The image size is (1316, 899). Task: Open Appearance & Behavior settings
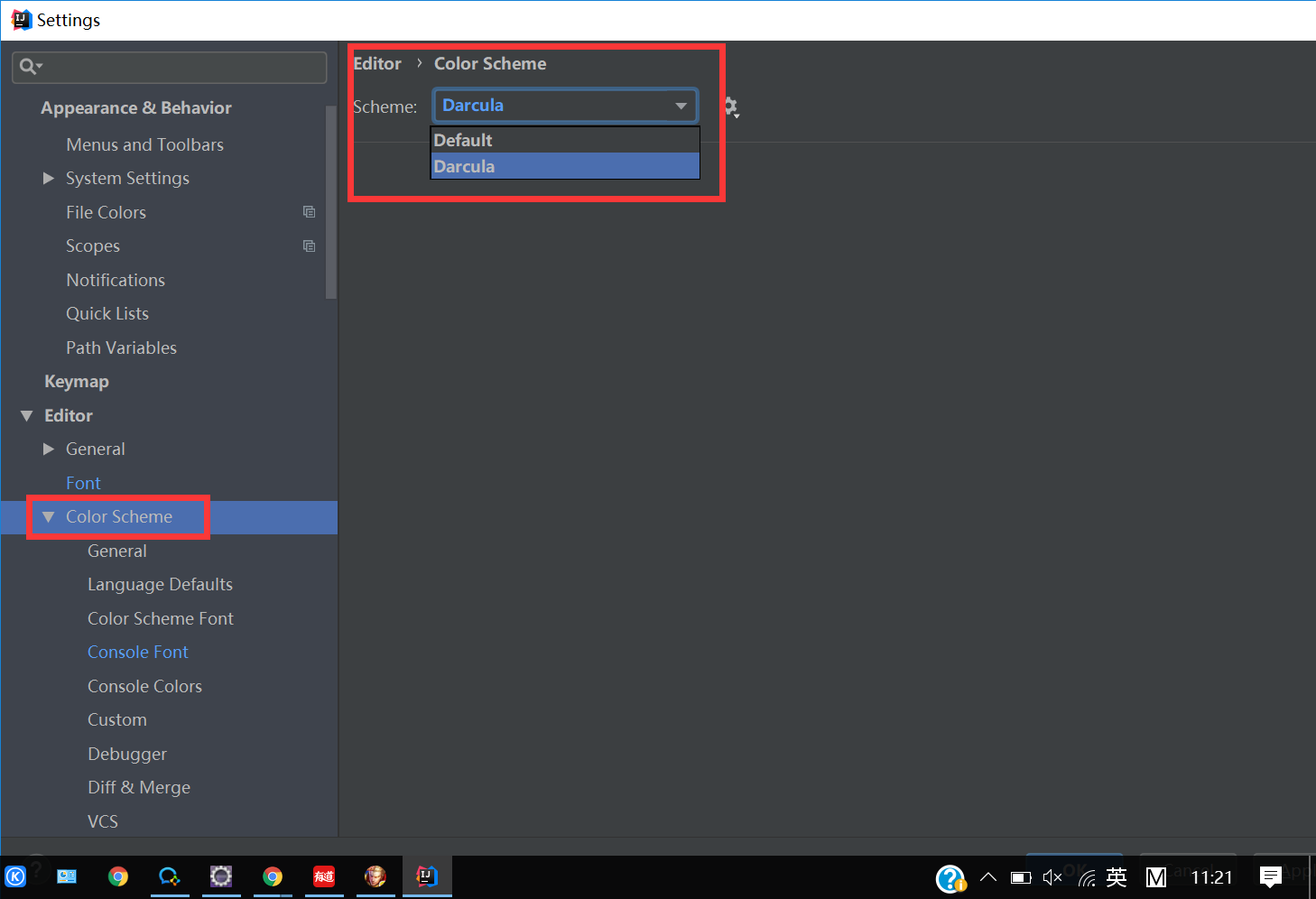[136, 107]
